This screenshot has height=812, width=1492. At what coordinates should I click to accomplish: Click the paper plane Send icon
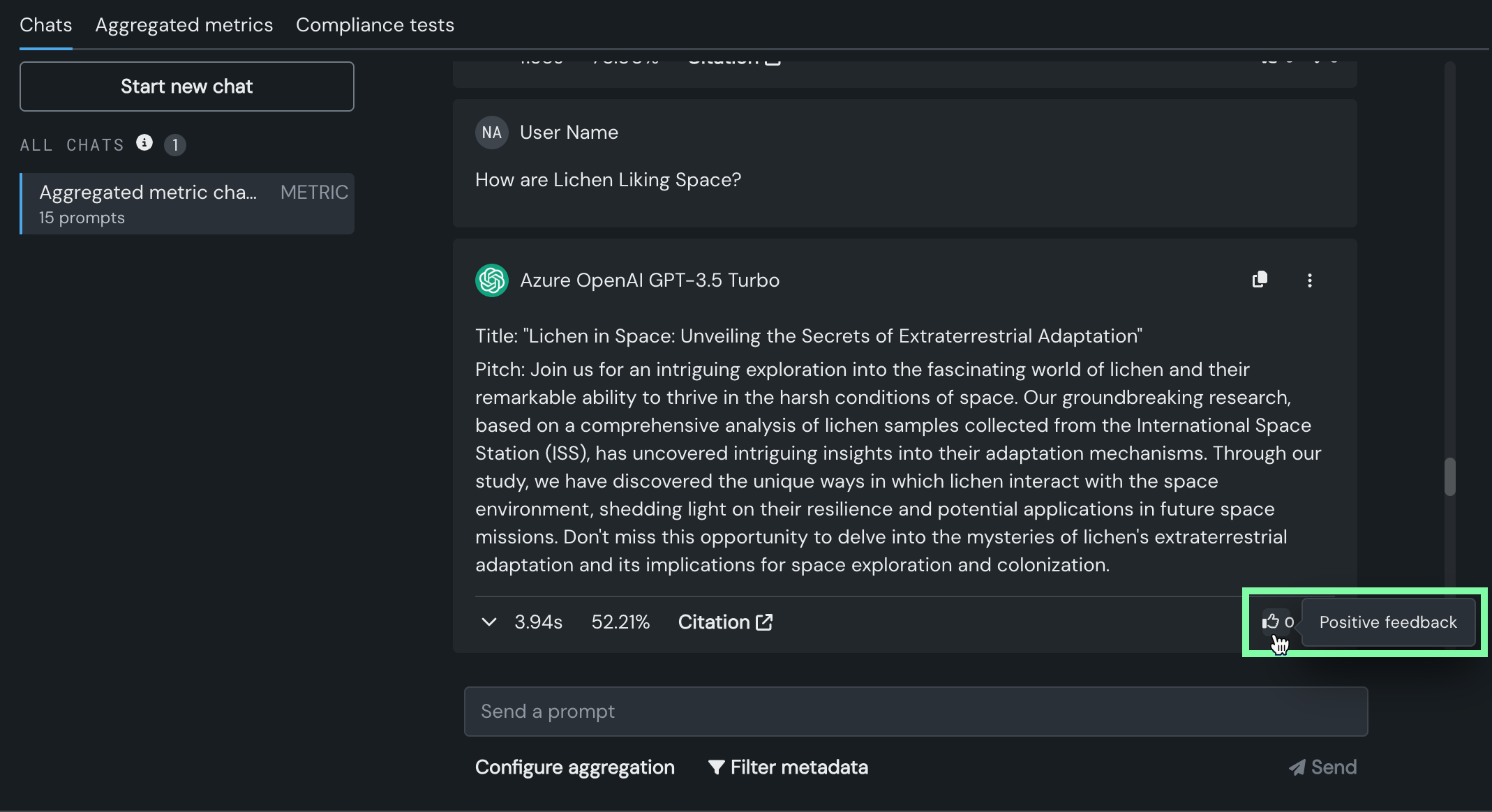pyautogui.click(x=1297, y=767)
